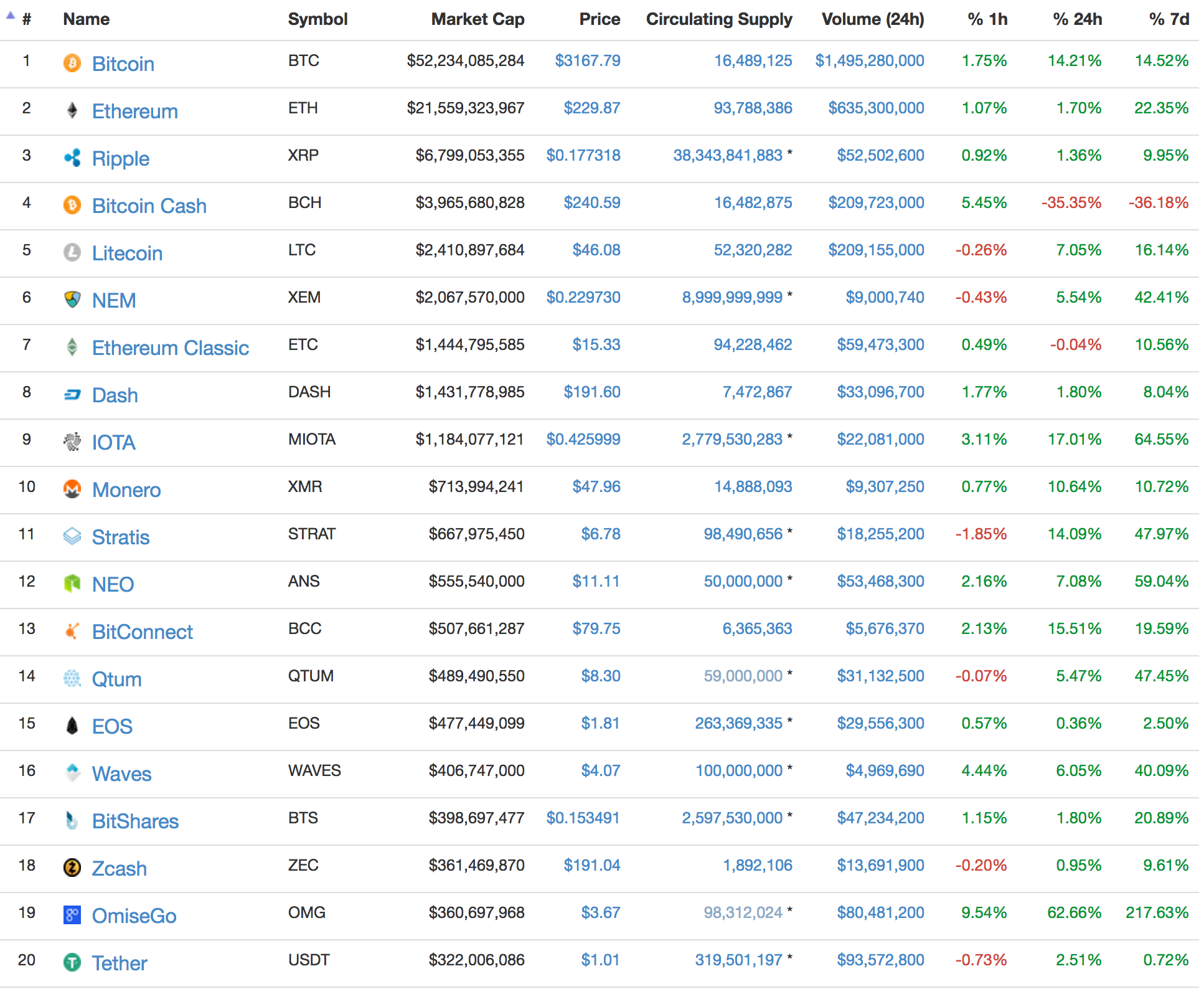Click the Ethereum diamond logo icon
This screenshot has height=989, width=1204.
[x=72, y=110]
